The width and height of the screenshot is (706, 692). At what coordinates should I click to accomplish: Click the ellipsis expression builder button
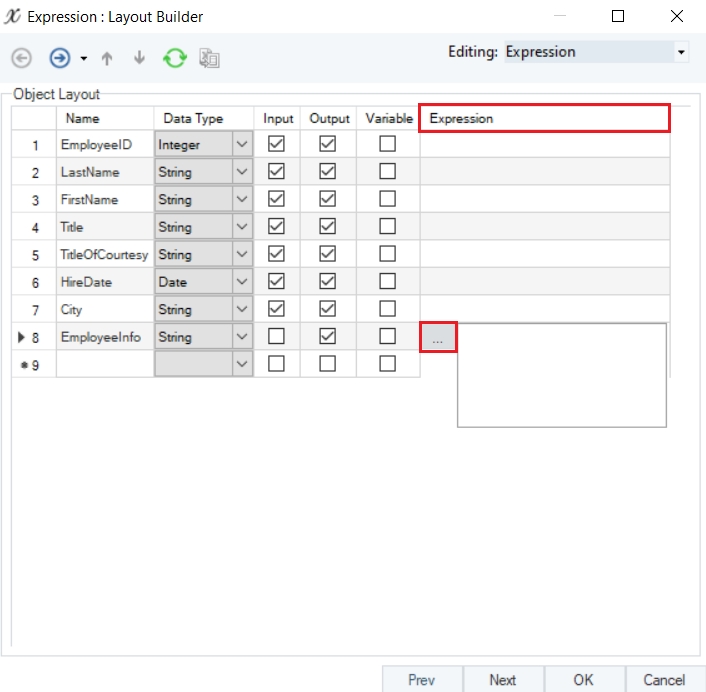click(438, 337)
